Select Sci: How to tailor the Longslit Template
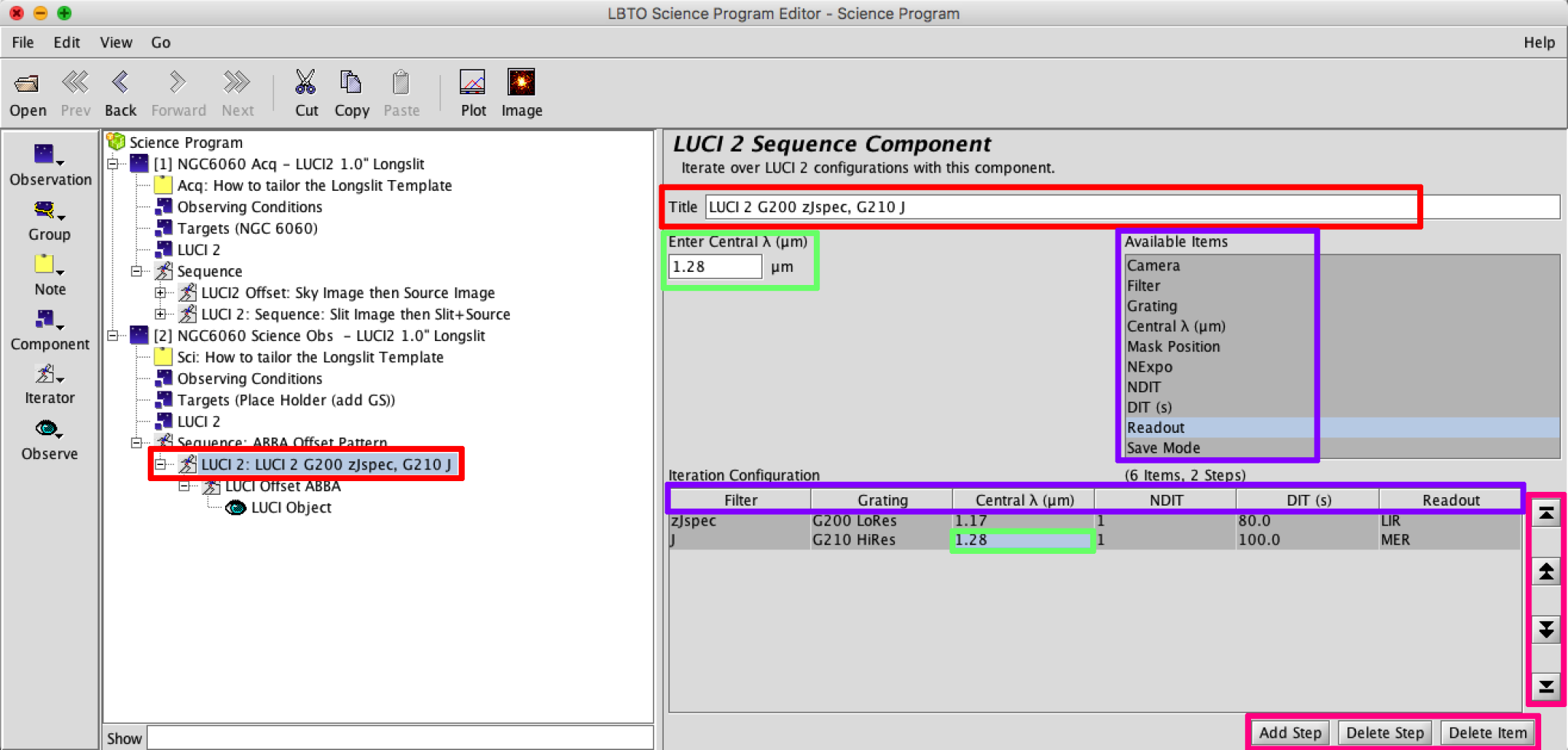Screen dimensions: 1568x750 [310, 357]
